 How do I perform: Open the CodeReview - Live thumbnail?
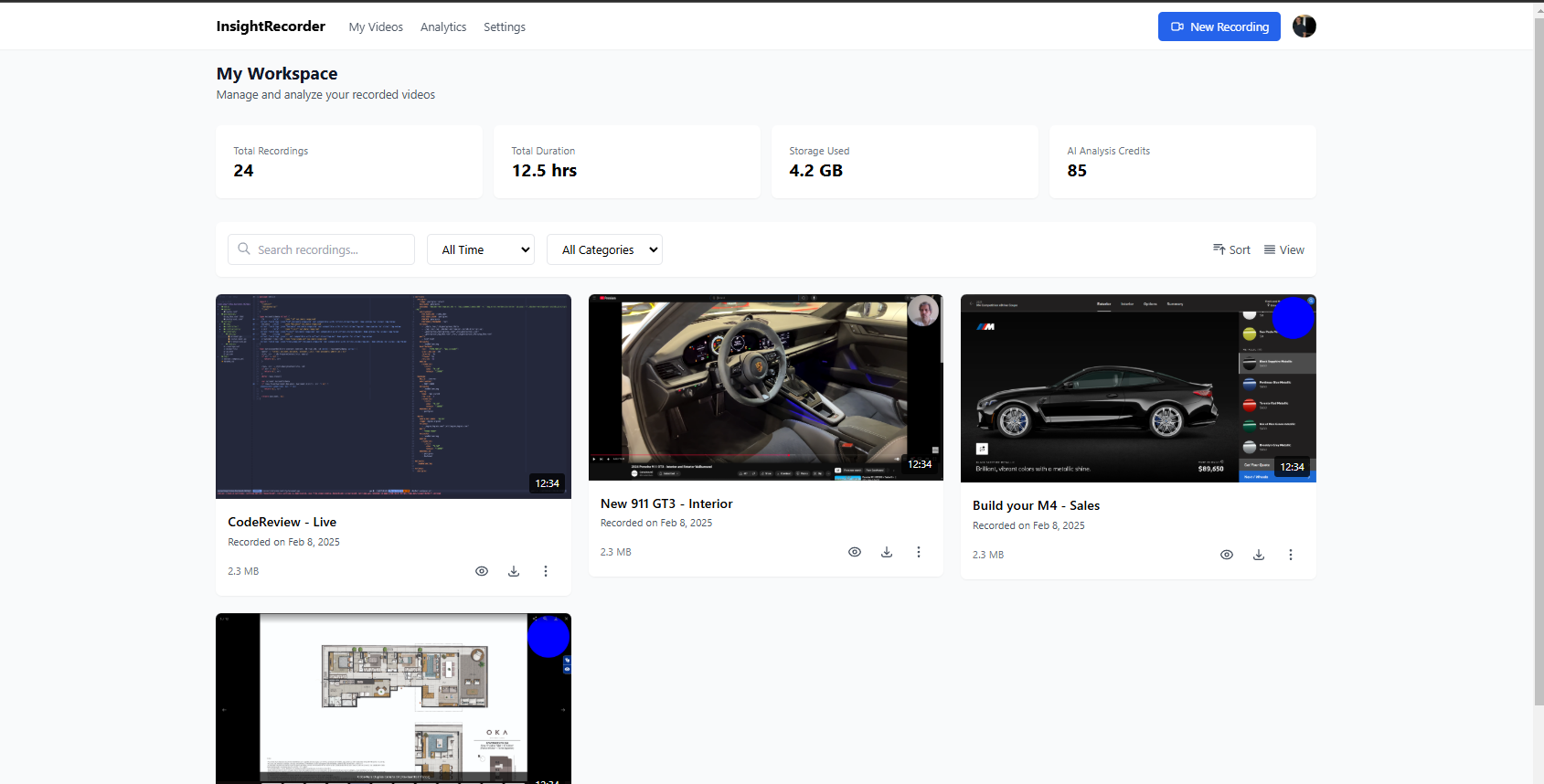click(x=393, y=397)
